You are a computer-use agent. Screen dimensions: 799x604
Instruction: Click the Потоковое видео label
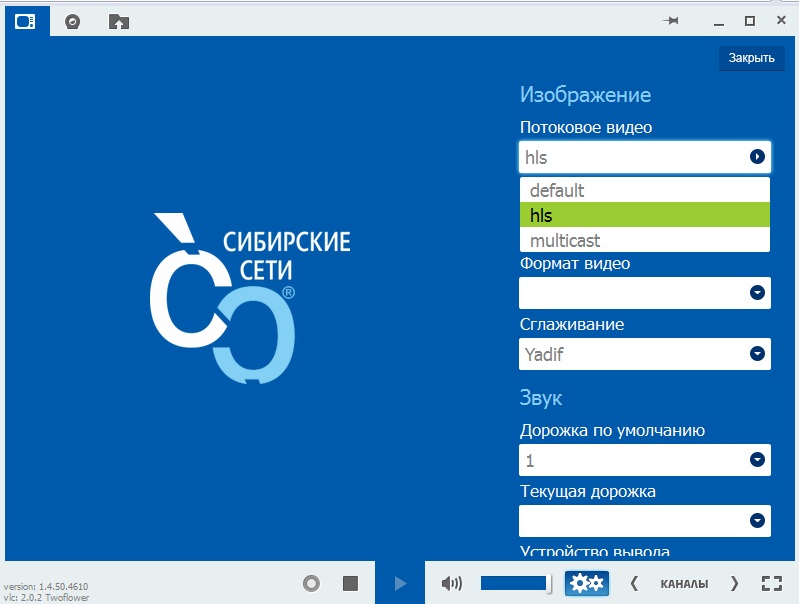pos(586,127)
